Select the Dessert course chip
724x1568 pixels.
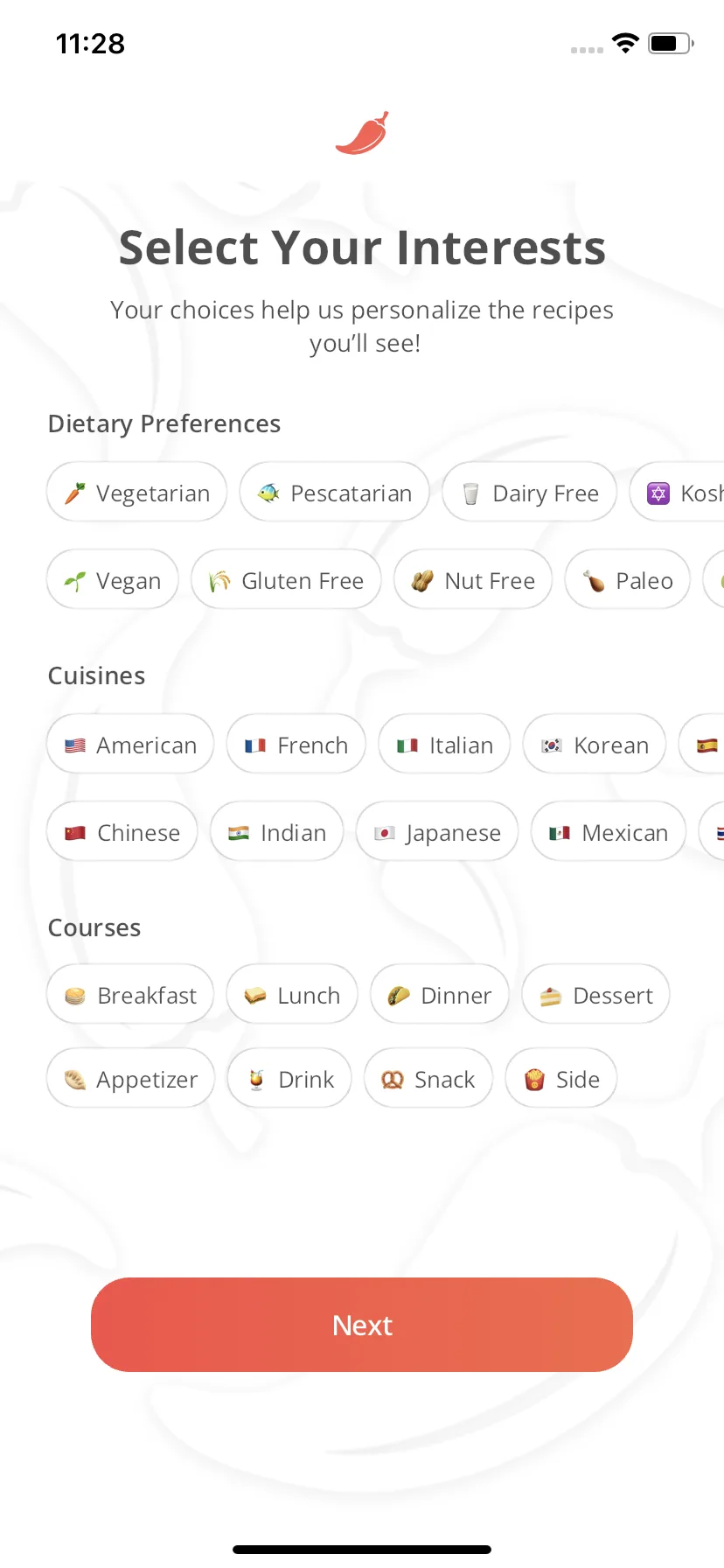point(596,995)
